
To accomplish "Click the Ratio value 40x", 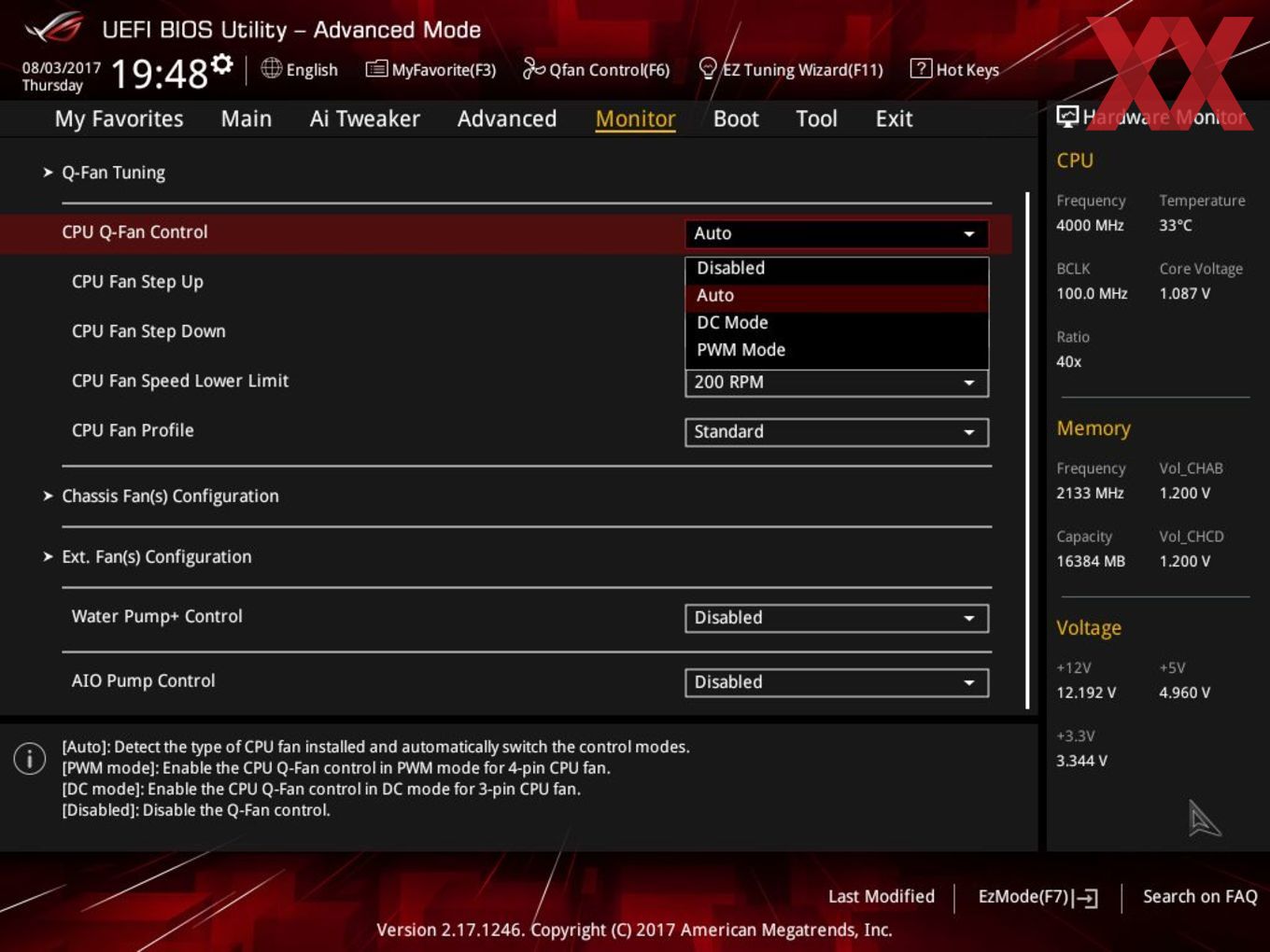I will [1068, 361].
